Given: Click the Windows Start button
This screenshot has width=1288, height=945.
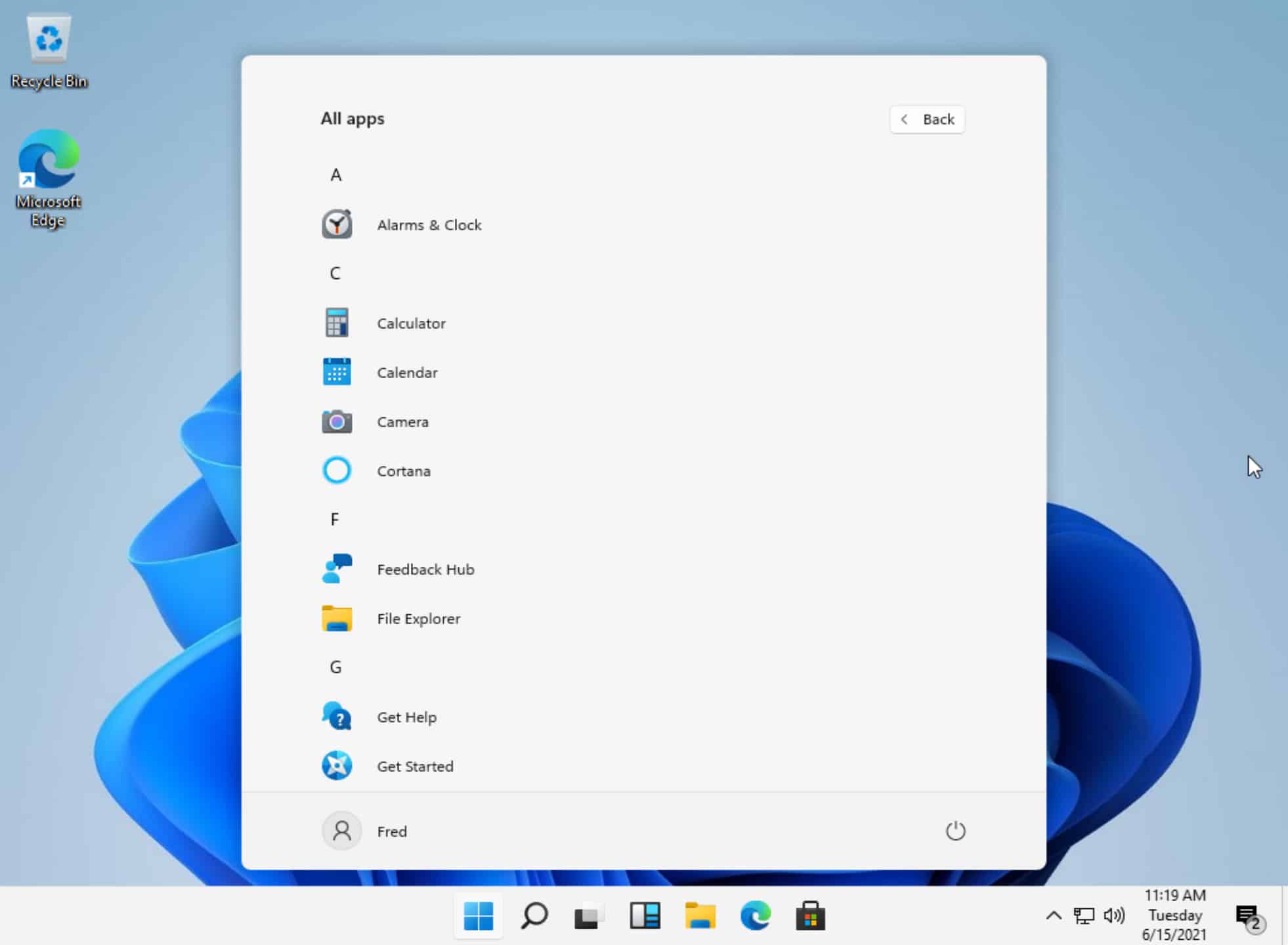Looking at the screenshot, I should (479, 915).
